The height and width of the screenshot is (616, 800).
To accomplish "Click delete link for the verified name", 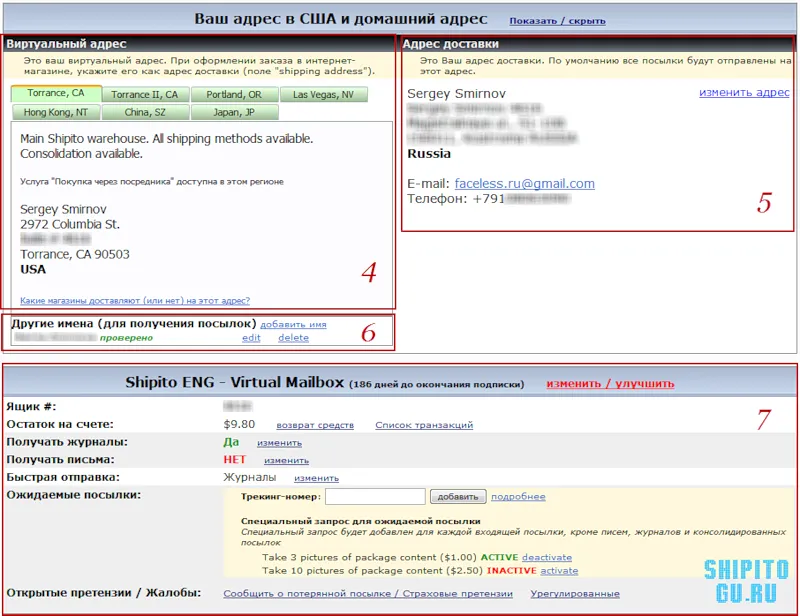I will click(x=293, y=338).
